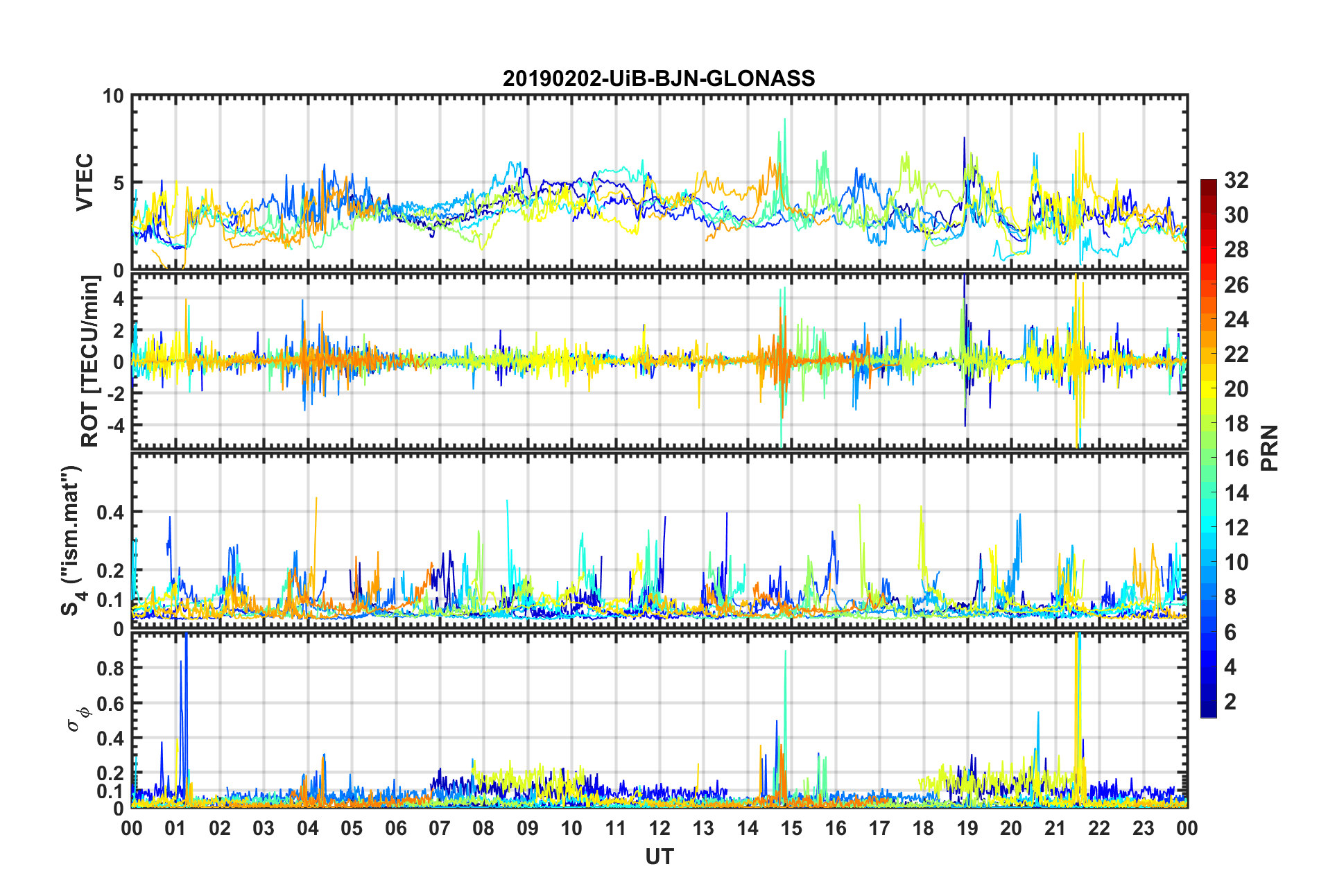Image resolution: width=1319 pixels, height=896 pixels.
Task: Click the UT x-axis label
Action: click(x=659, y=857)
